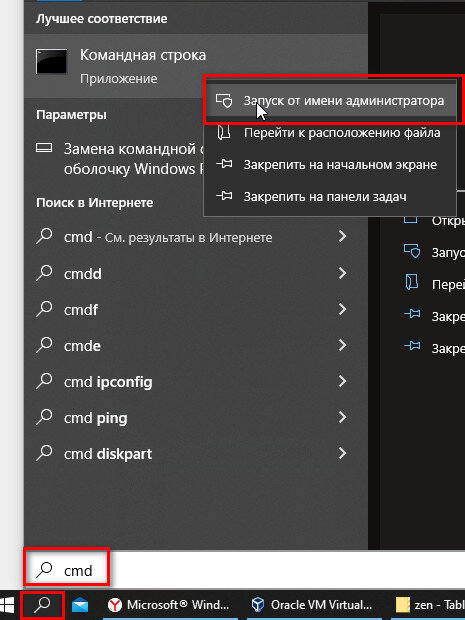Expand the 'cmd ping' suggestion chevron
The image size is (465, 620).
pyautogui.click(x=342, y=417)
